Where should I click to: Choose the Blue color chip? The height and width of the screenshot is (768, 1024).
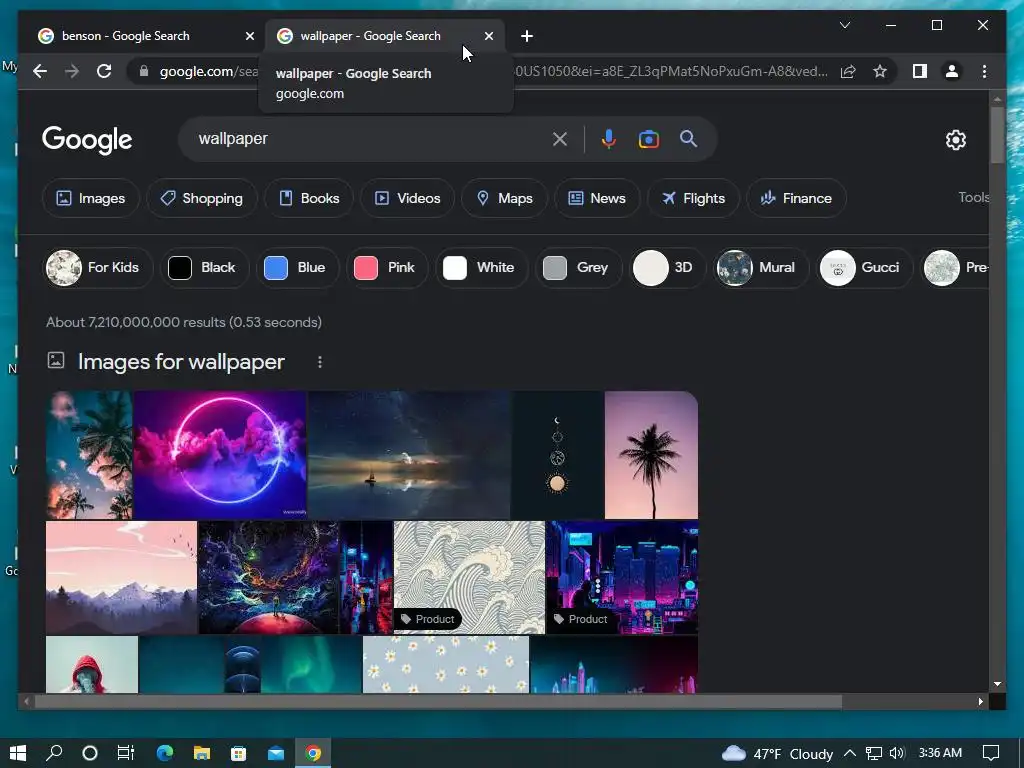click(x=297, y=268)
